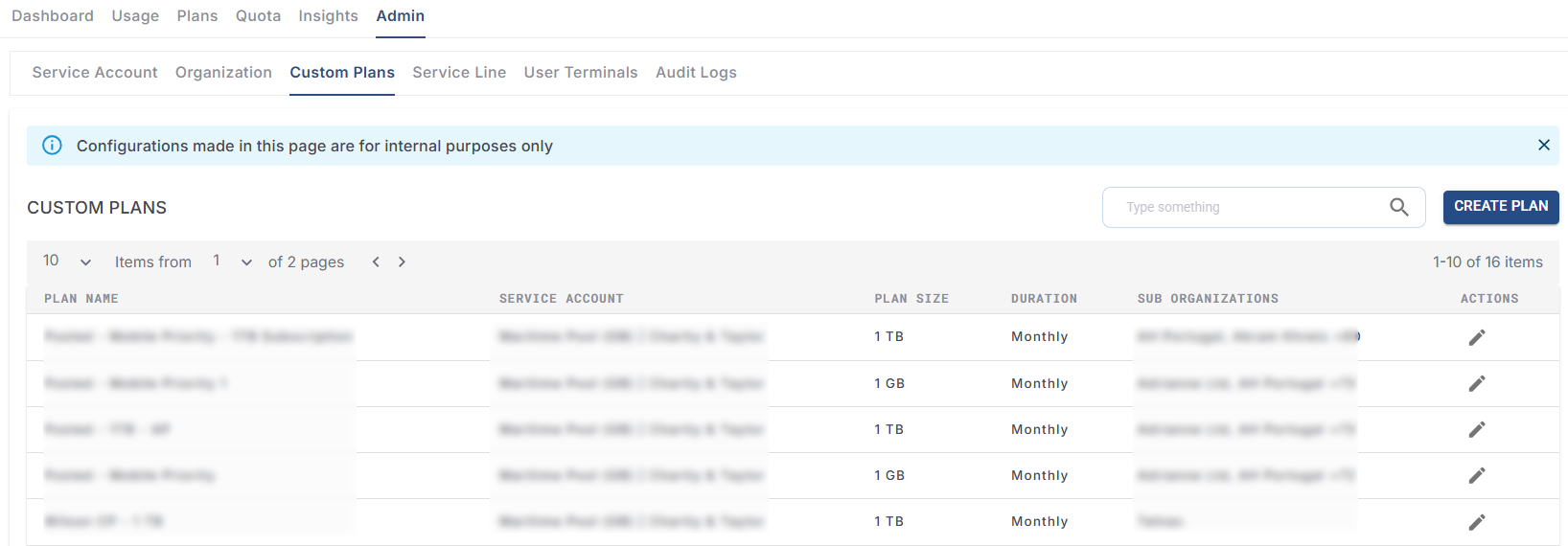Image resolution: width=1568 pixels, height=546 pixels.
Task: Open the items-per-page dropdown showing 10
Action: click(x=67, y=262)
